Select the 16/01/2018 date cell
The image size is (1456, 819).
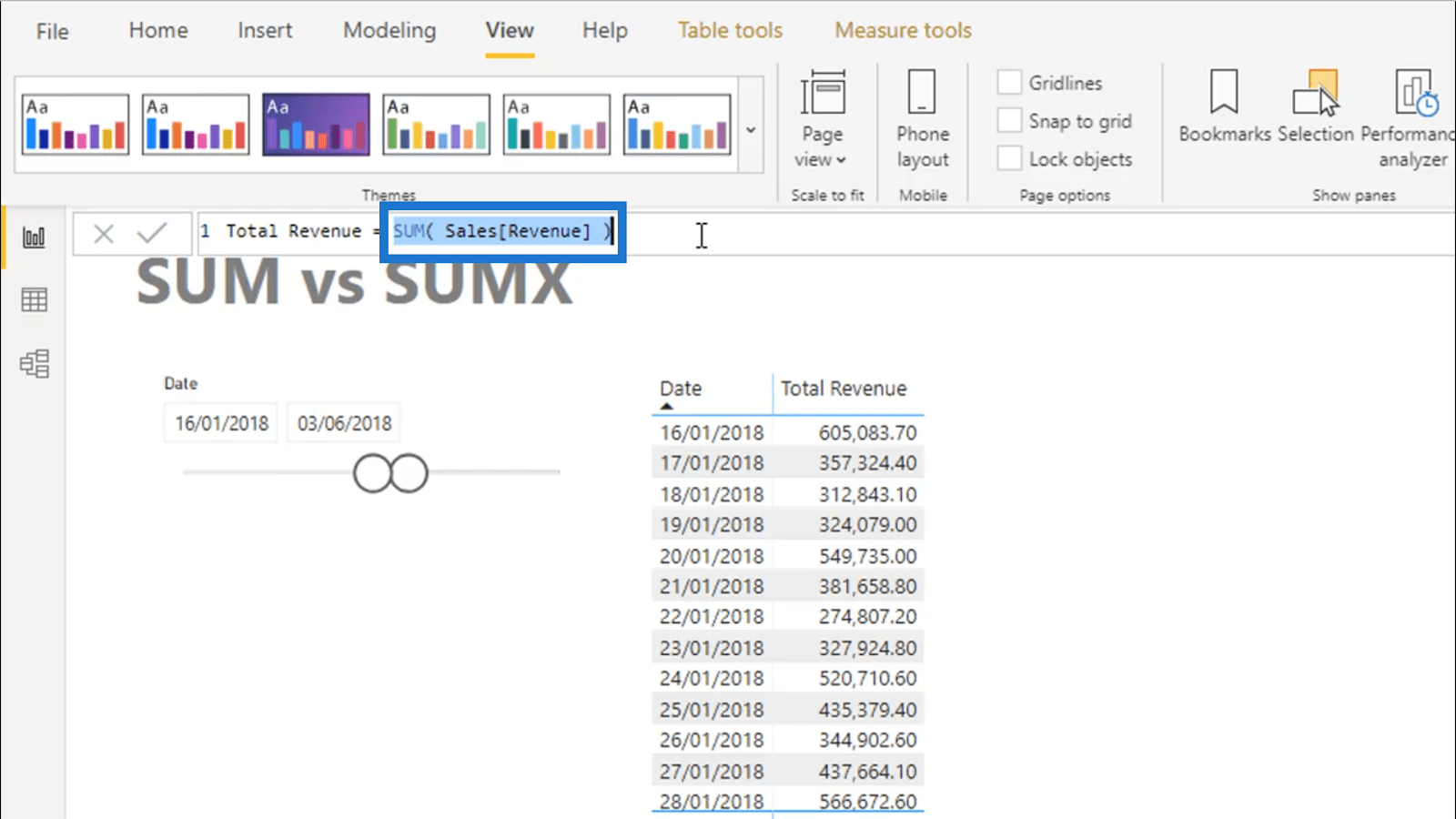click(x=712, y=432)
